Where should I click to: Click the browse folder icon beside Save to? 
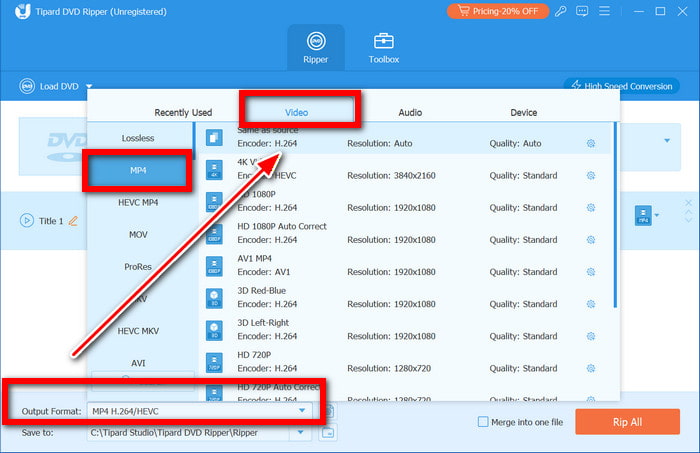click(330, 433)
